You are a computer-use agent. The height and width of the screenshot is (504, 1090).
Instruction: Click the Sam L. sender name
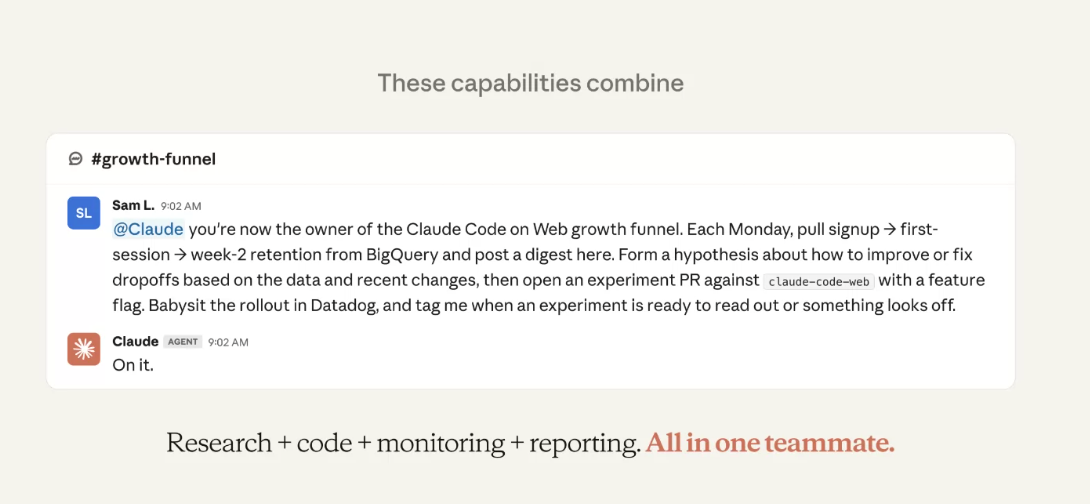pos(133,206)
